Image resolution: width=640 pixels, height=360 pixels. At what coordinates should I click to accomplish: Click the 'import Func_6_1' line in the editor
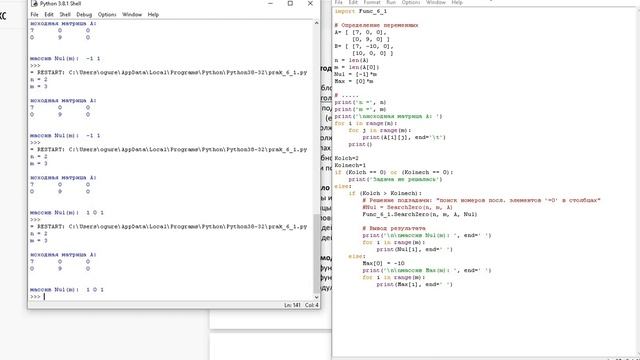360,11
